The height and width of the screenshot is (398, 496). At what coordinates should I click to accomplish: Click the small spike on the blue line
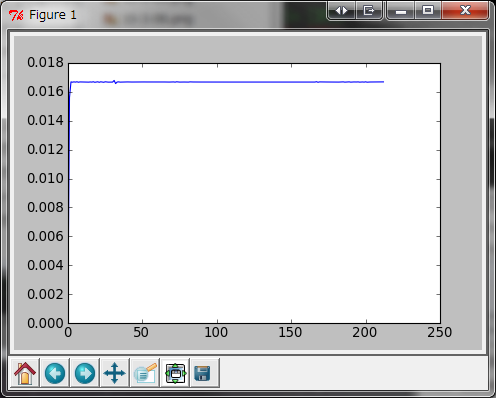pyautogui.click(x=115, y=81)
